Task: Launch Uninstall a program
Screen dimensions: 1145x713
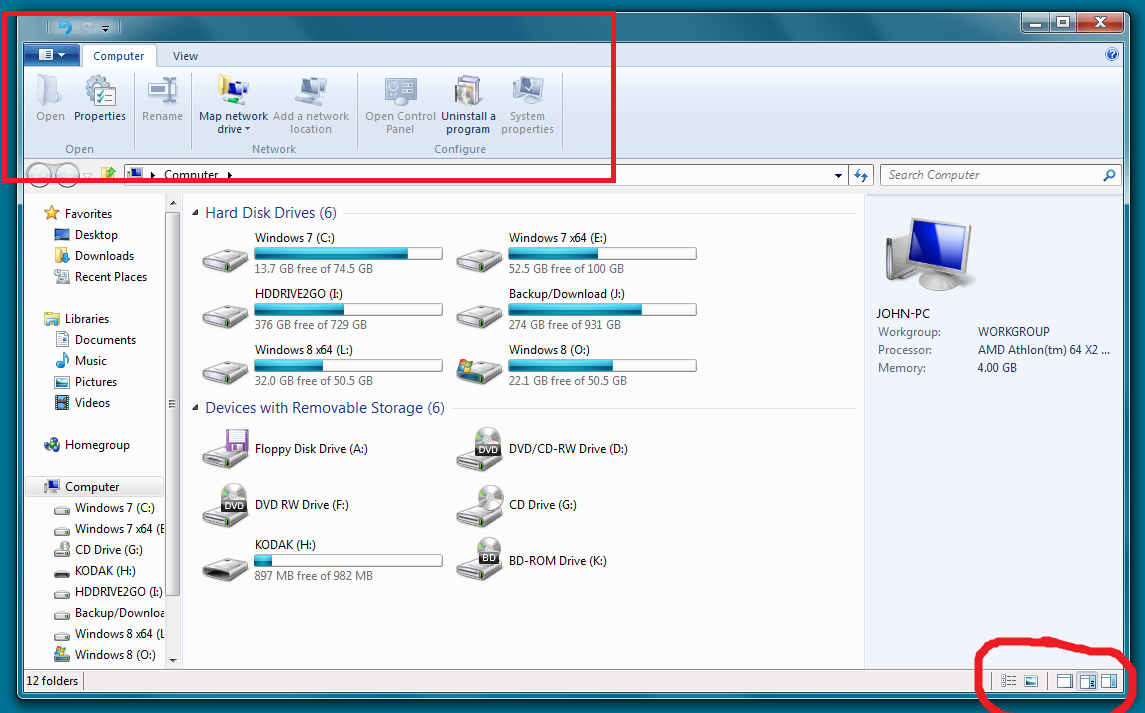Action: point(467,103)
